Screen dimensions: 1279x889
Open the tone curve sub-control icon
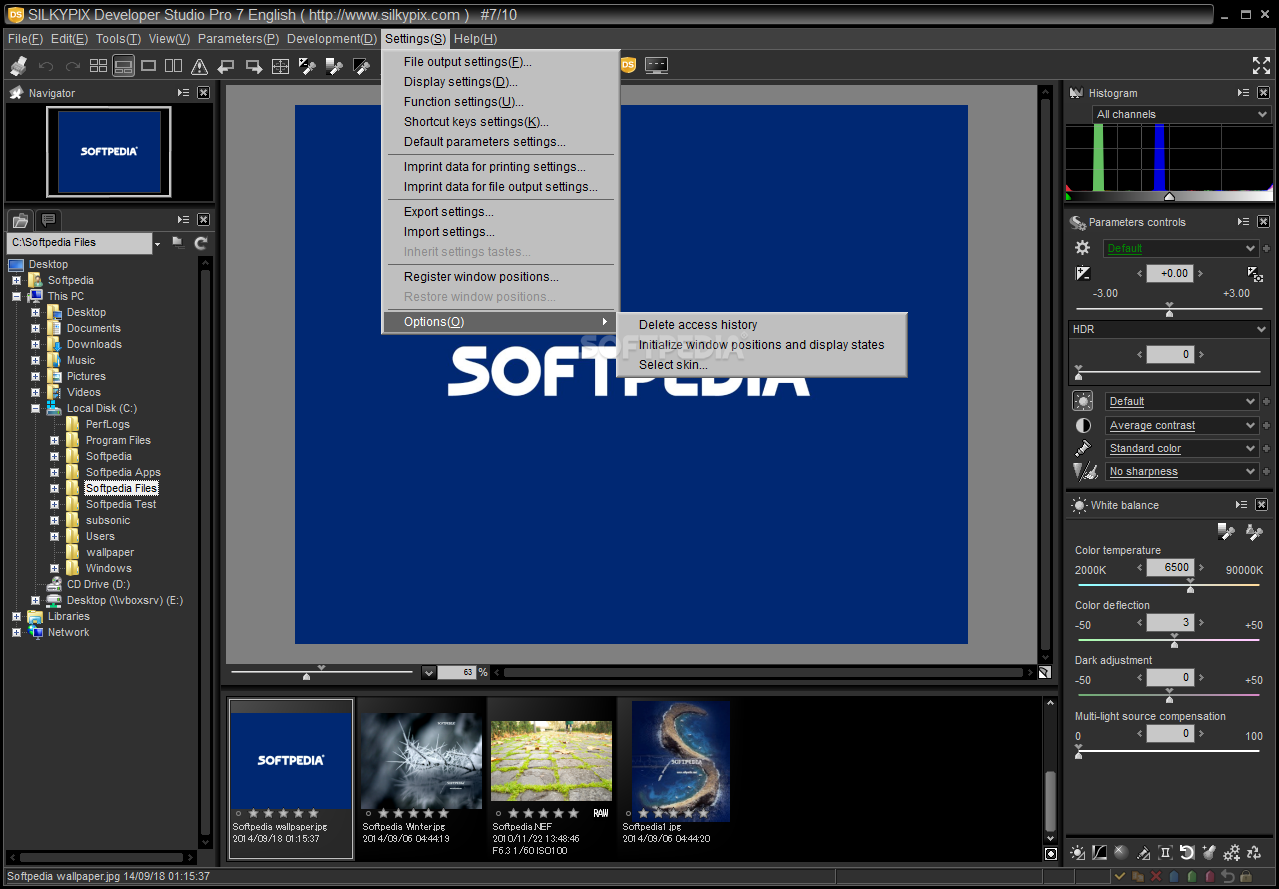[1100, 853]
